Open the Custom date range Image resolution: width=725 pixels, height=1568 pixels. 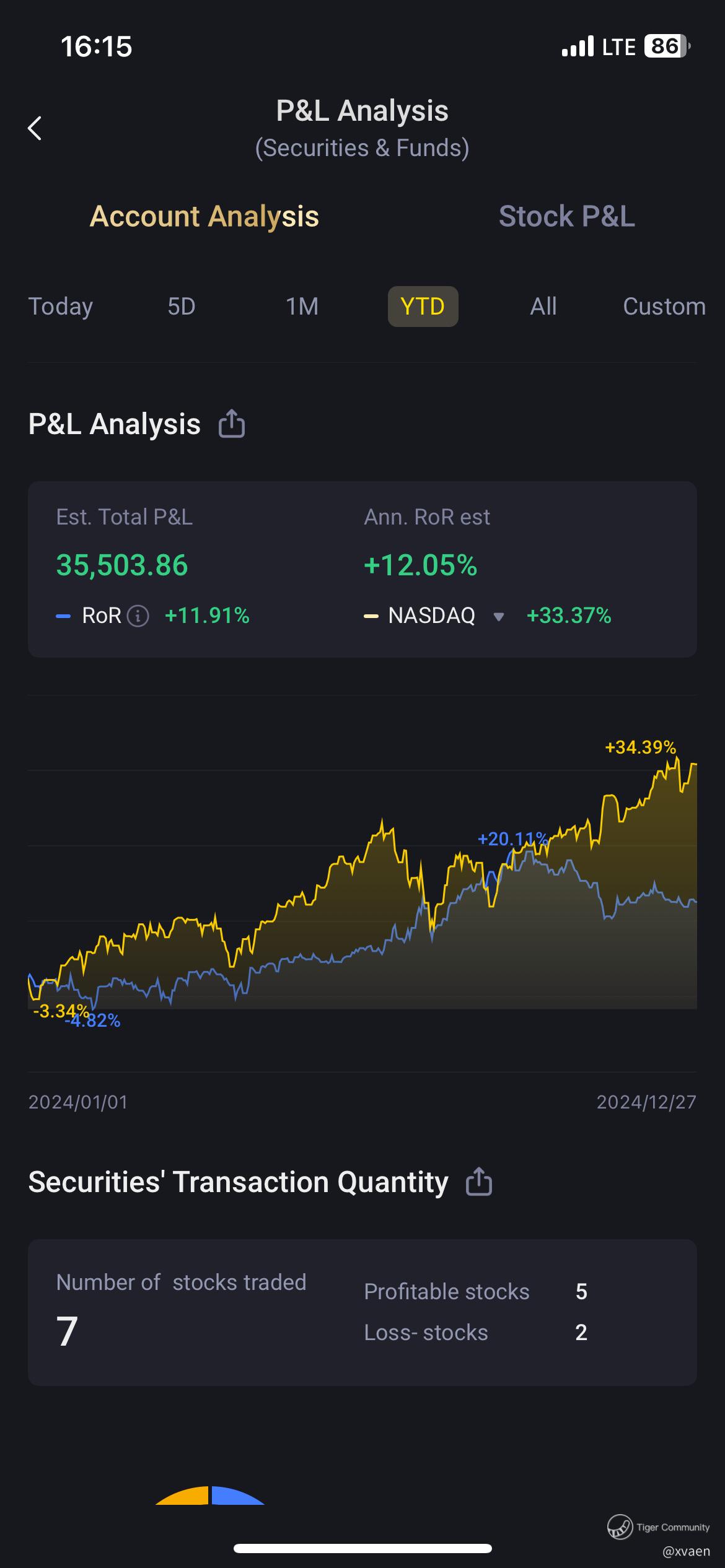pos(664,307)
